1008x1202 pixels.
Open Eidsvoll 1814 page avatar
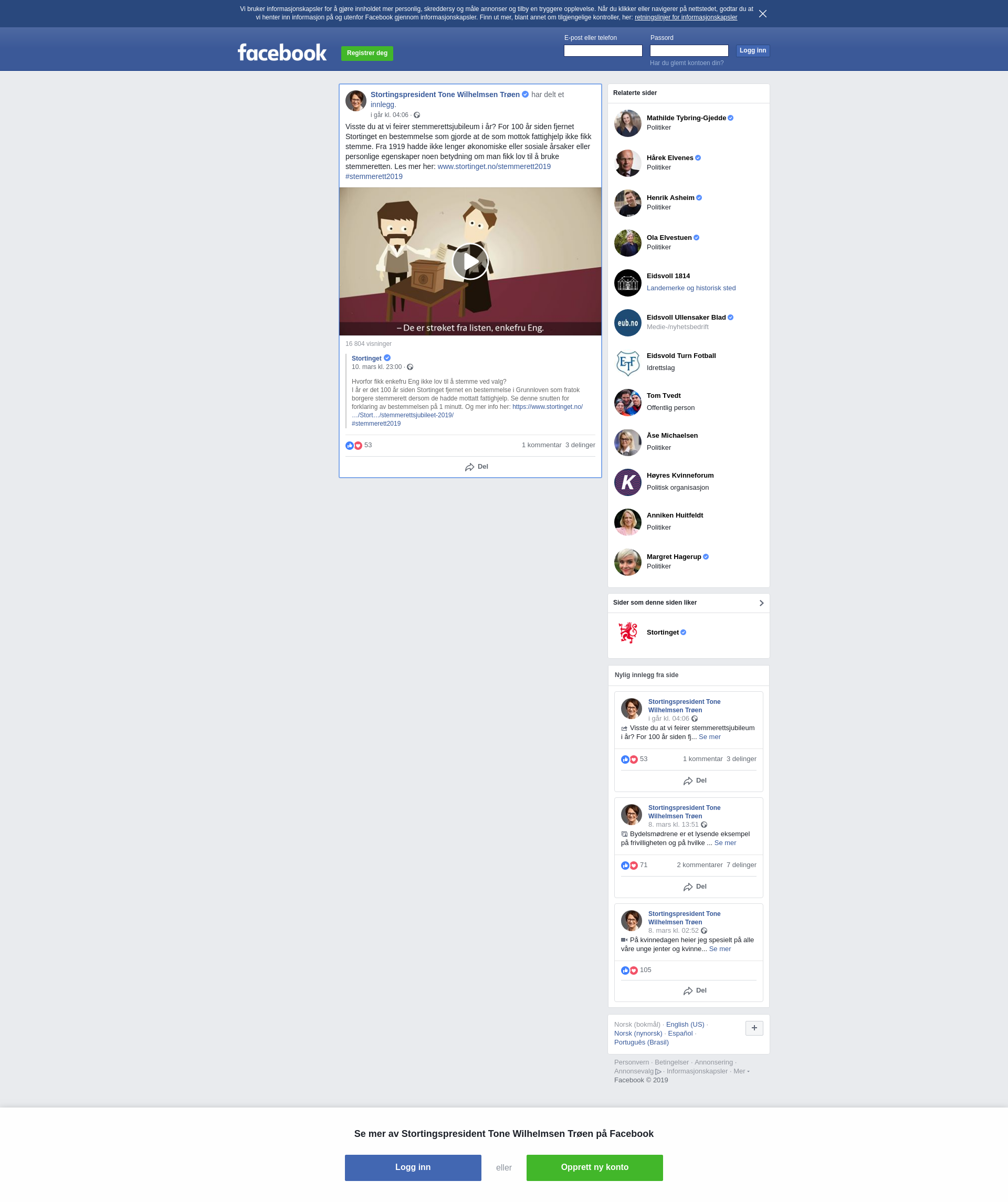click(627, 283)
